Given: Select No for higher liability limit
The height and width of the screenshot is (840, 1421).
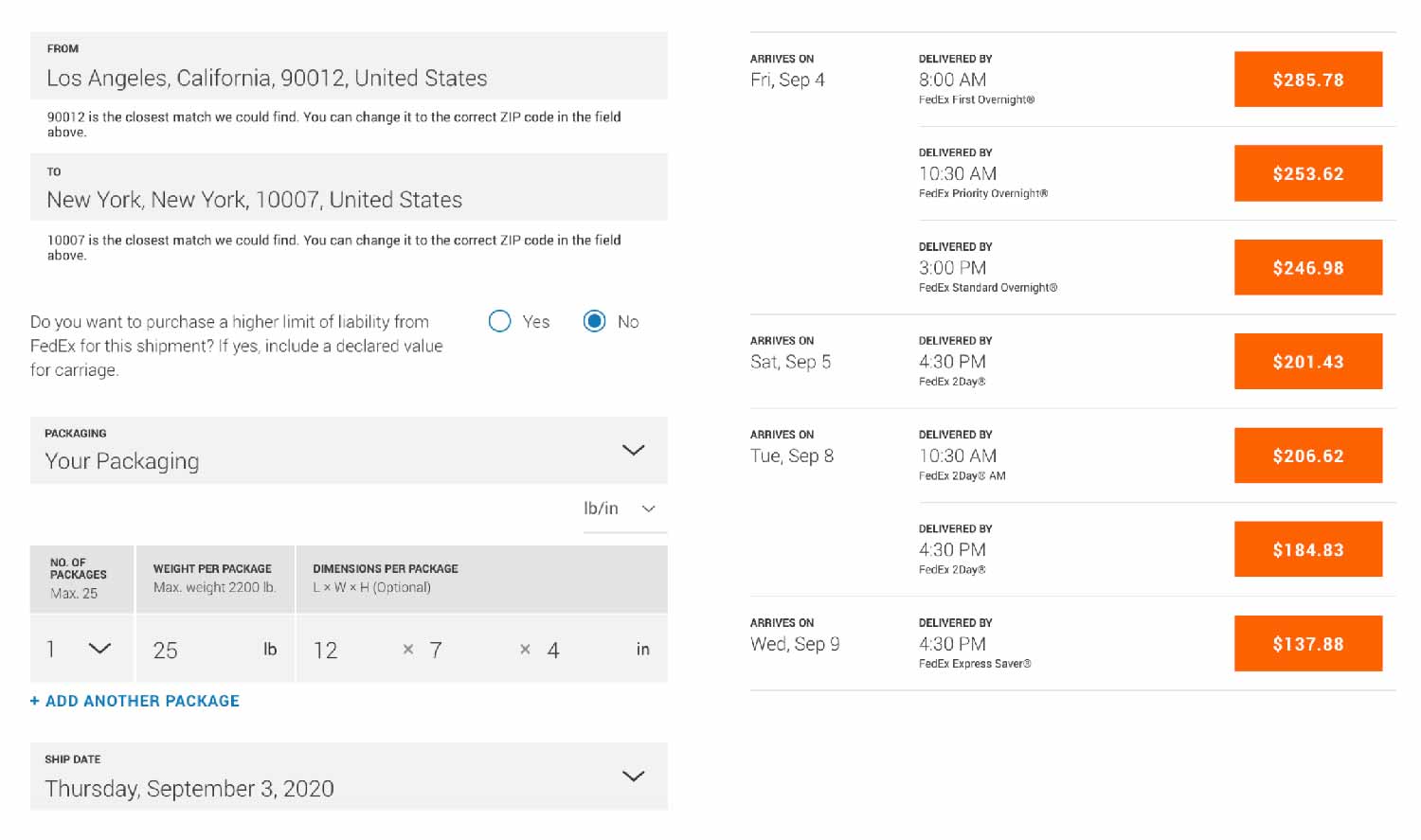Looking at the screenshot, I should 594,321.
